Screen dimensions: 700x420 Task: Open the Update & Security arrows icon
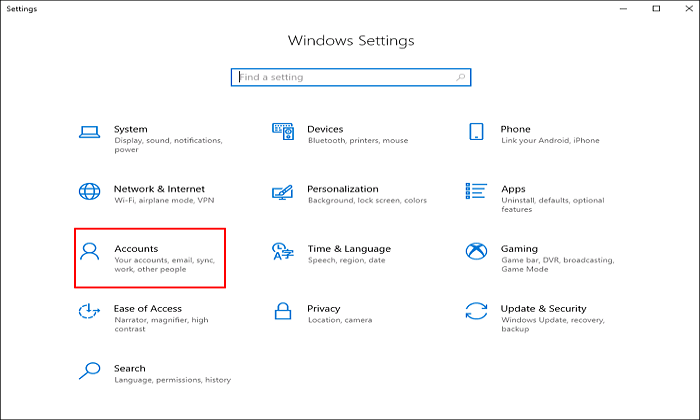click(476, 311)
